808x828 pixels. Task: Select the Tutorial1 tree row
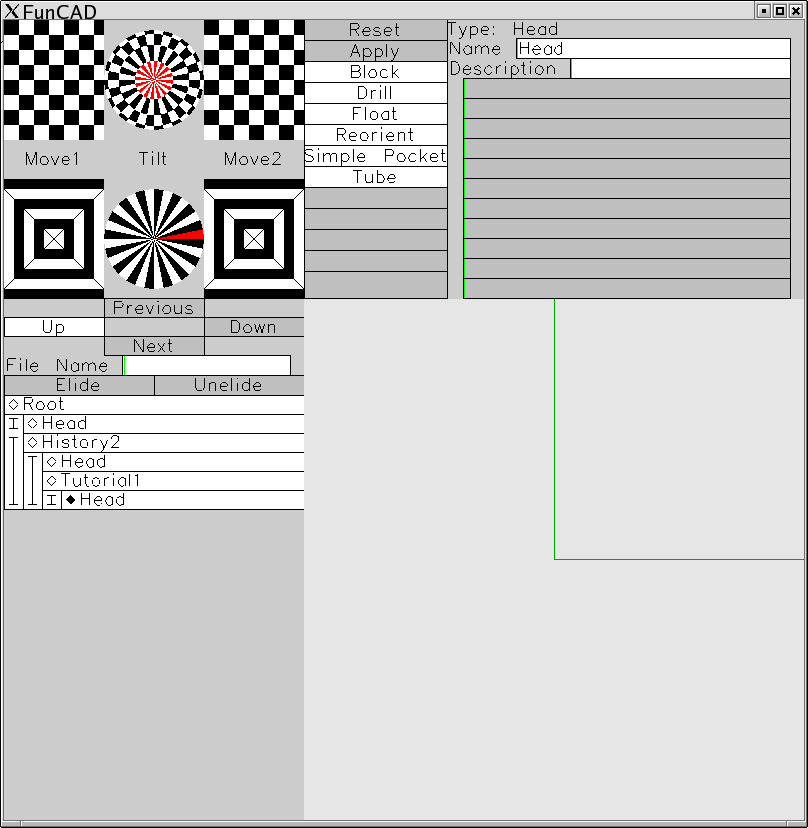click(173, 481)
